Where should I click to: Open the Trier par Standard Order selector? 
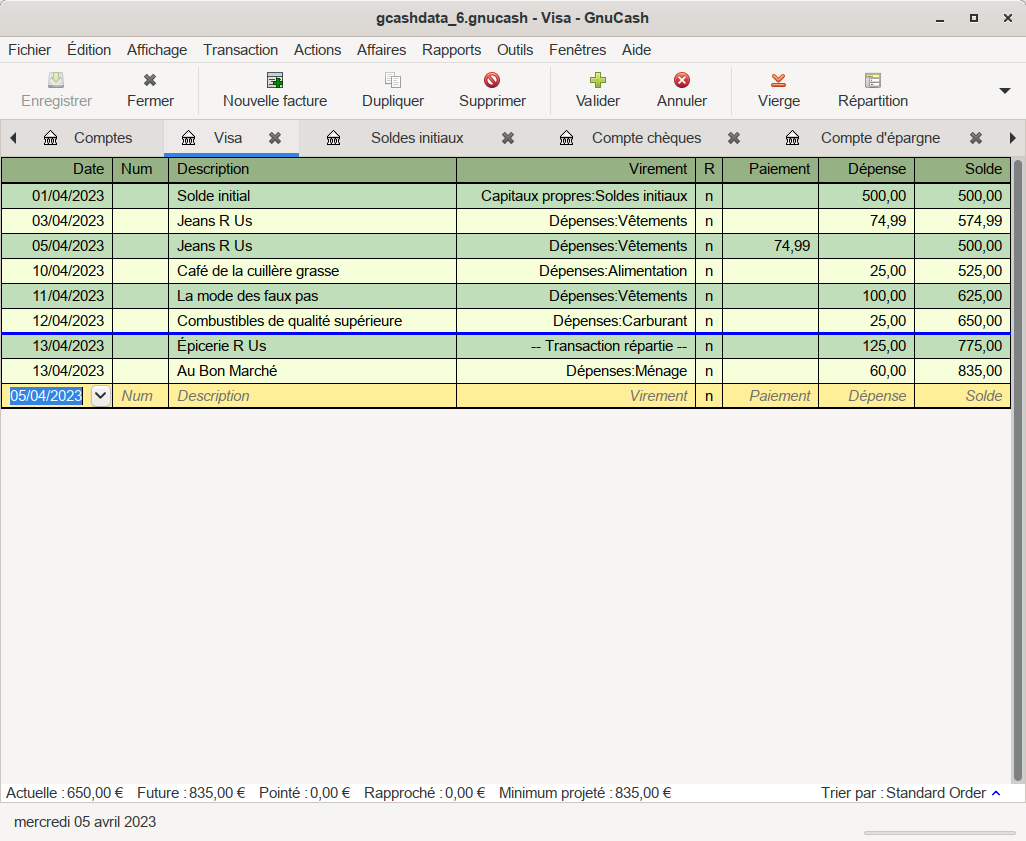911,793
